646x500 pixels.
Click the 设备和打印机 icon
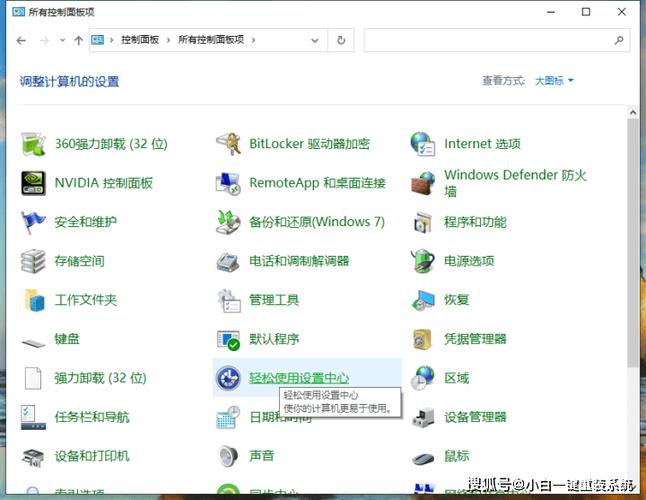coord(33,456)
